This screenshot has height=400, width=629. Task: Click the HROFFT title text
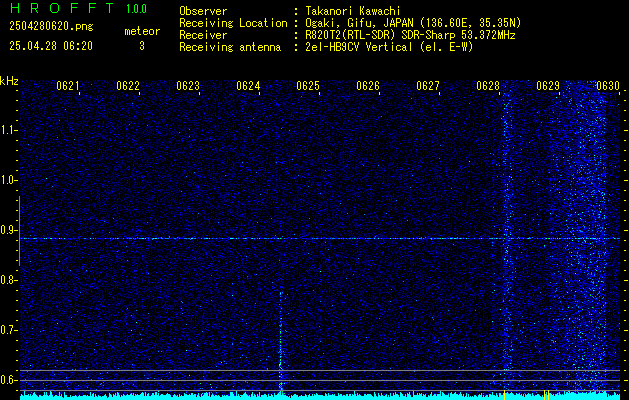pos(62,8)
